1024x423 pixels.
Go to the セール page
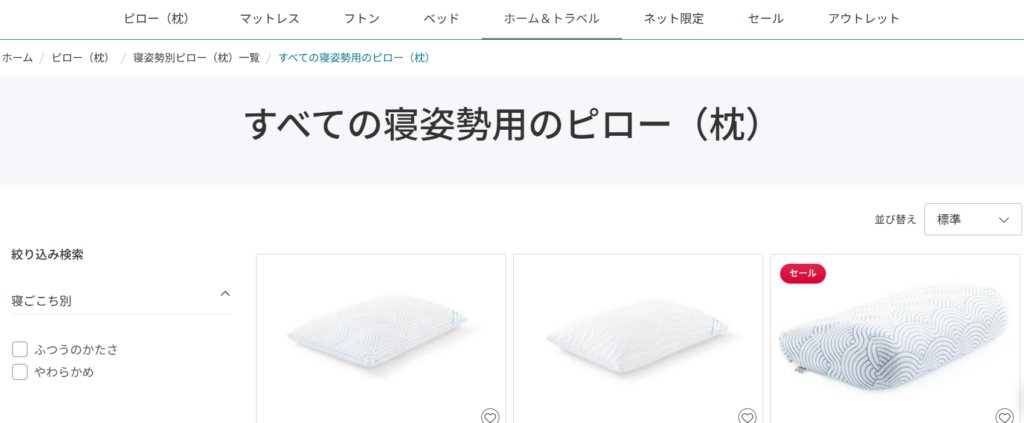[x=766, y=18]
